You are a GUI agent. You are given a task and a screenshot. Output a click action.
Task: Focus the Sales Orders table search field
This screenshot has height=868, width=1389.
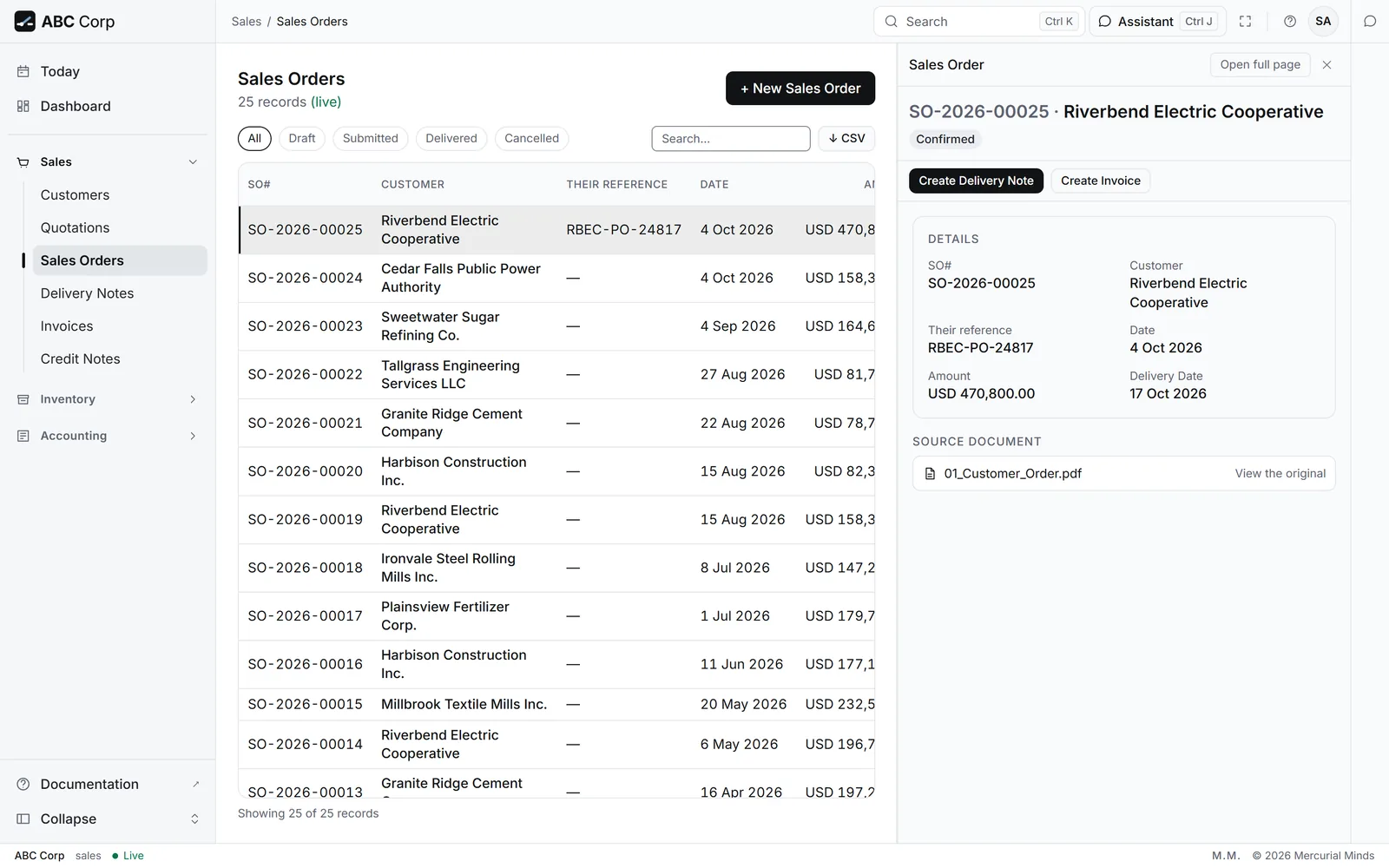(x=731, y=138)
